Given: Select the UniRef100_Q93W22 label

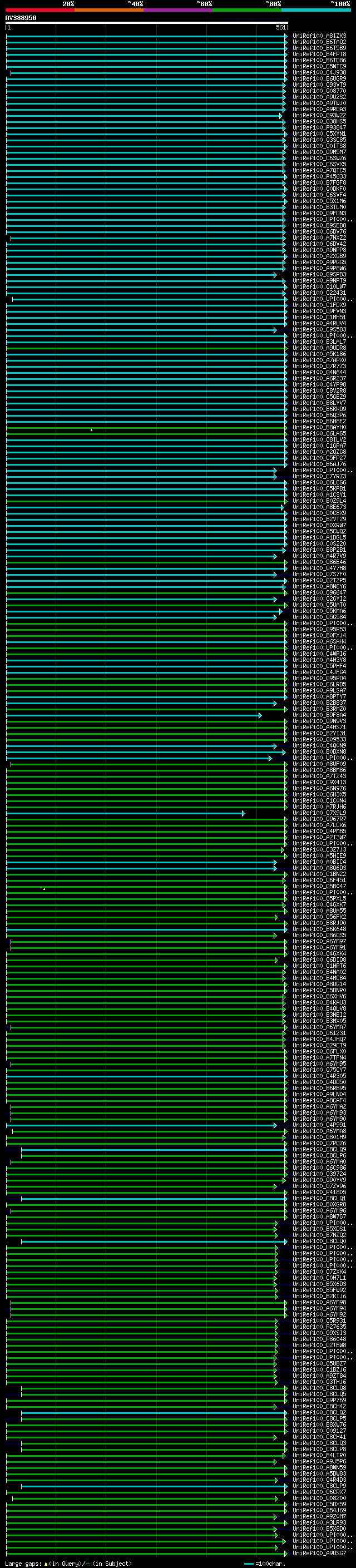Looking at the screenshot, I should tap(319, 115).
